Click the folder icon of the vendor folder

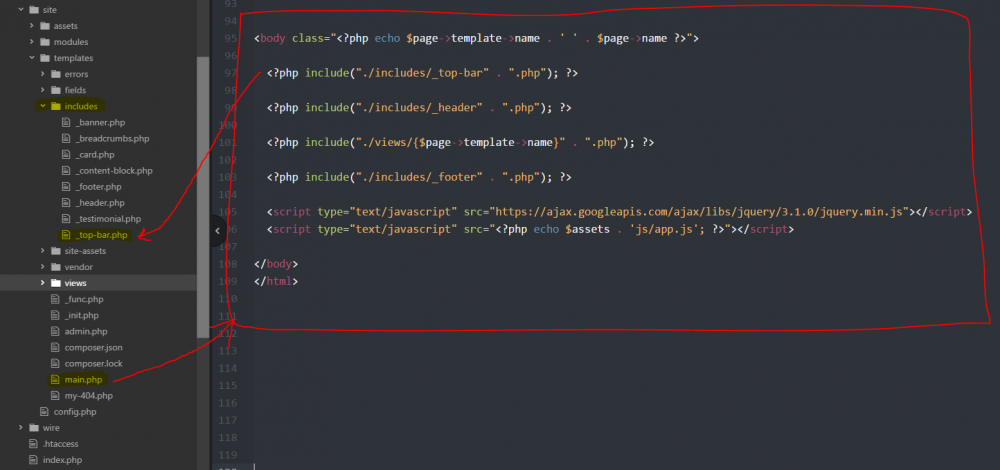coord(56,267)
